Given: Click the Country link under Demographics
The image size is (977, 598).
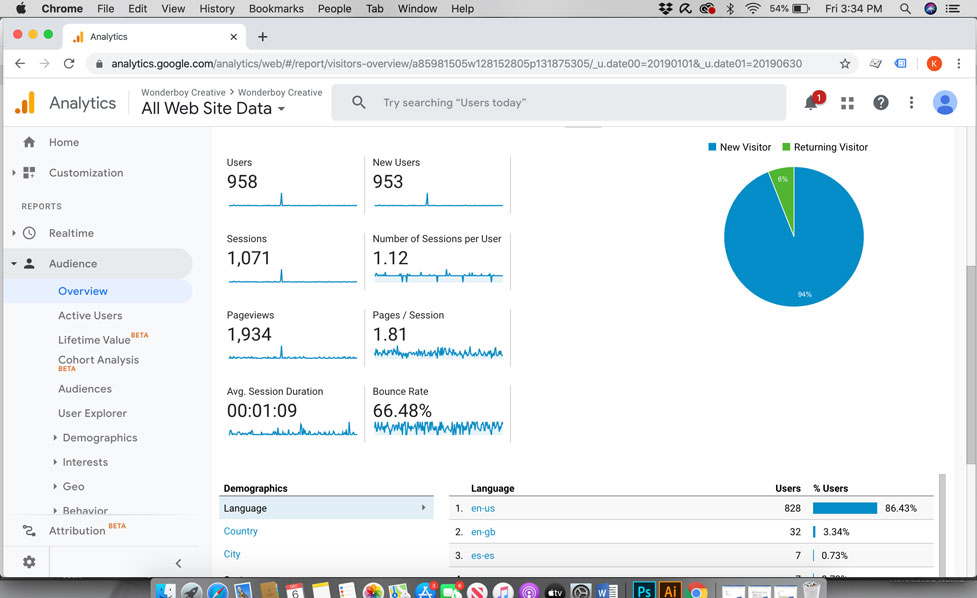Looking at the screenshot, I should click(x=240, y=531).
